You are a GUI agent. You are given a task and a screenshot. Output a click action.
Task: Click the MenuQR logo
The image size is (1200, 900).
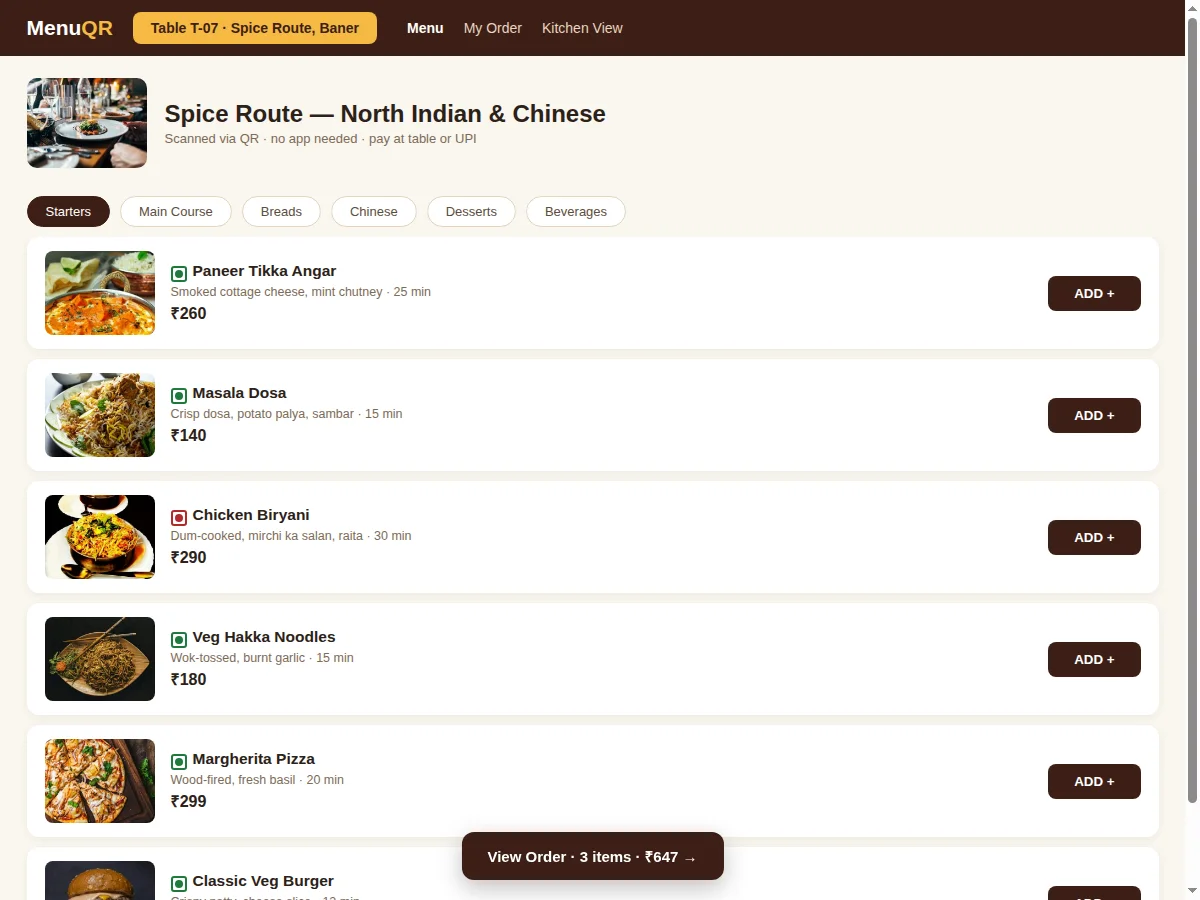(69, 28)
